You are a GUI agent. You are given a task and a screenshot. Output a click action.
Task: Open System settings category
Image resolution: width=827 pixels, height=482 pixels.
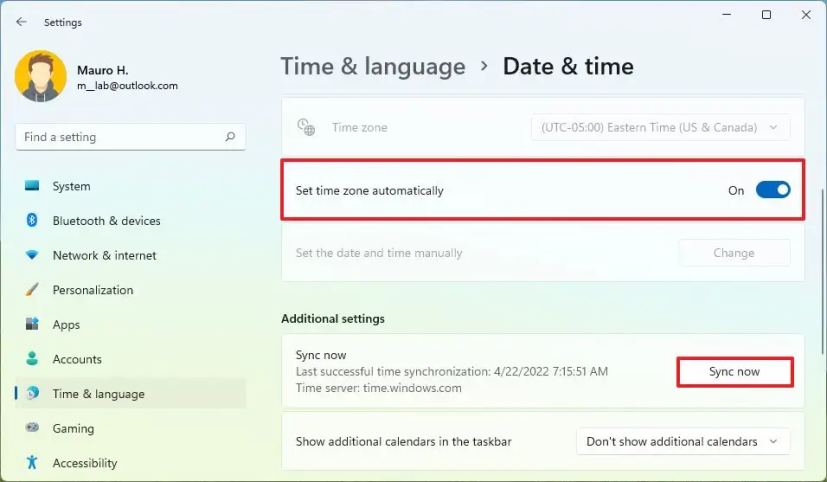point(131,186)
